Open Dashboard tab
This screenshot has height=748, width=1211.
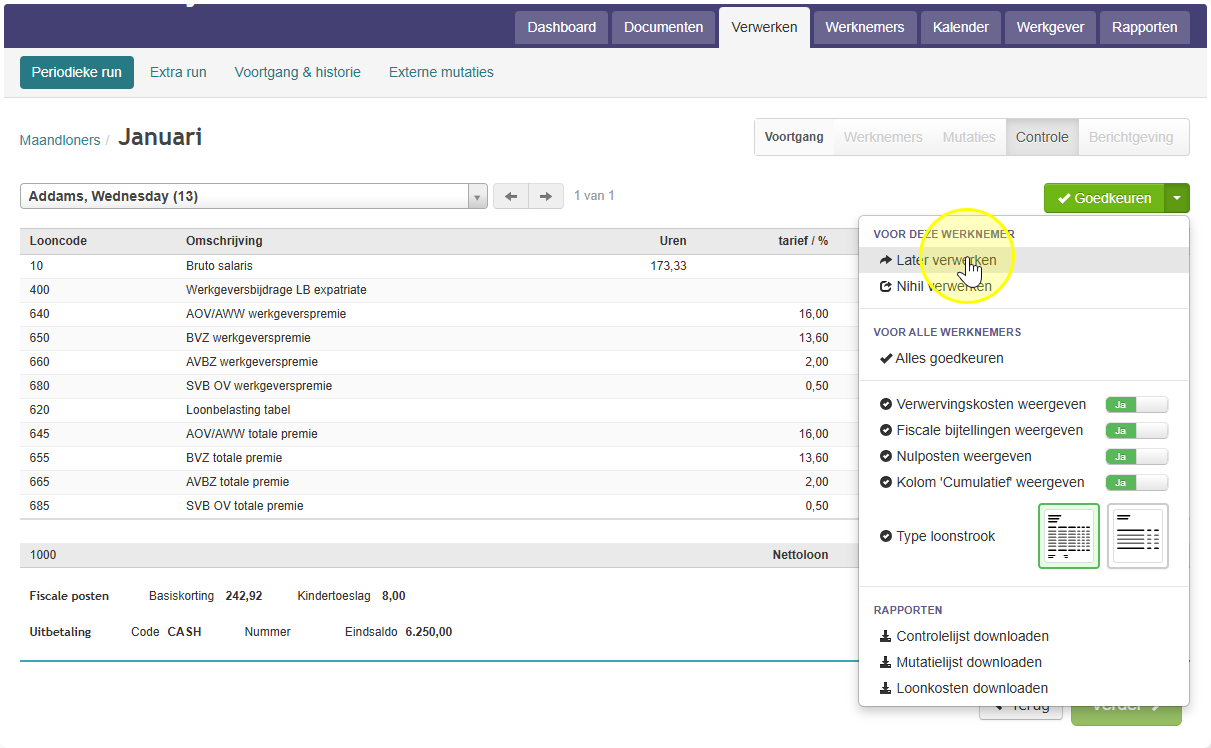tap(561, 27)
